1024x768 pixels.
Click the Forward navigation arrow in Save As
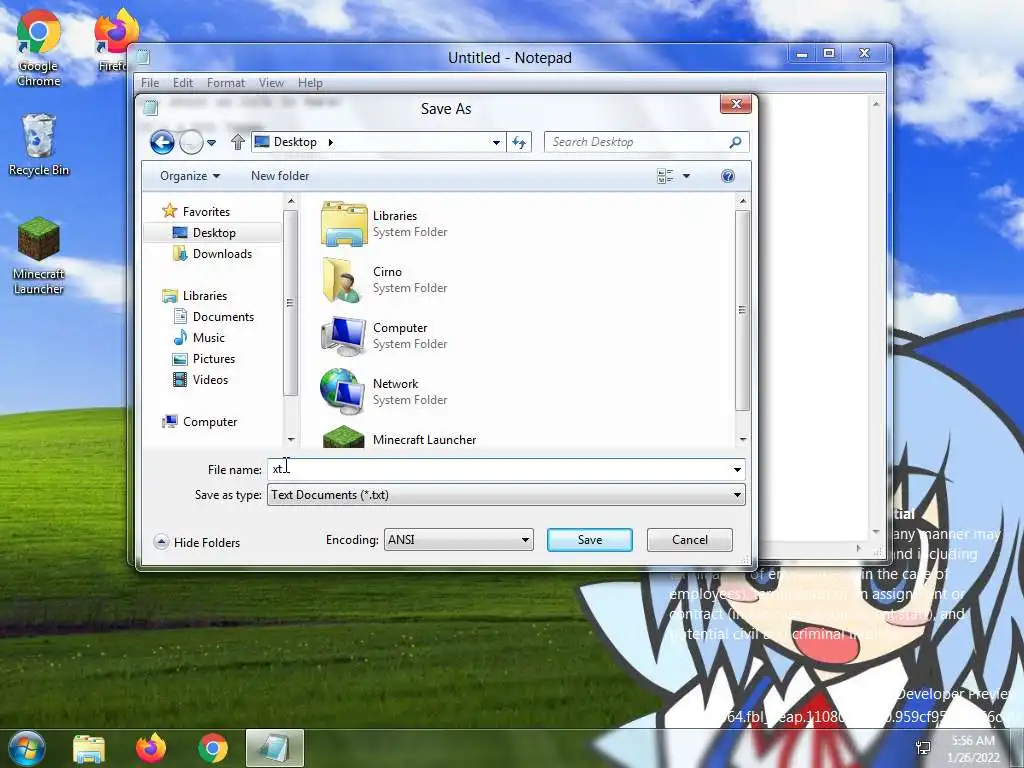[191, 142]
